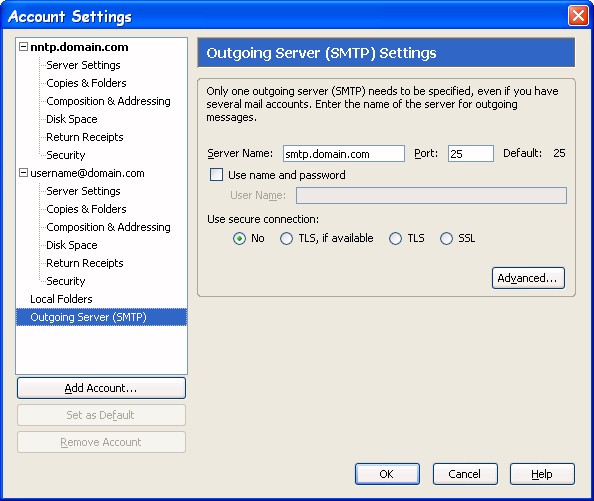
Task: Open Disk Space under username@domain.com
Action: [x=72, y=245]
